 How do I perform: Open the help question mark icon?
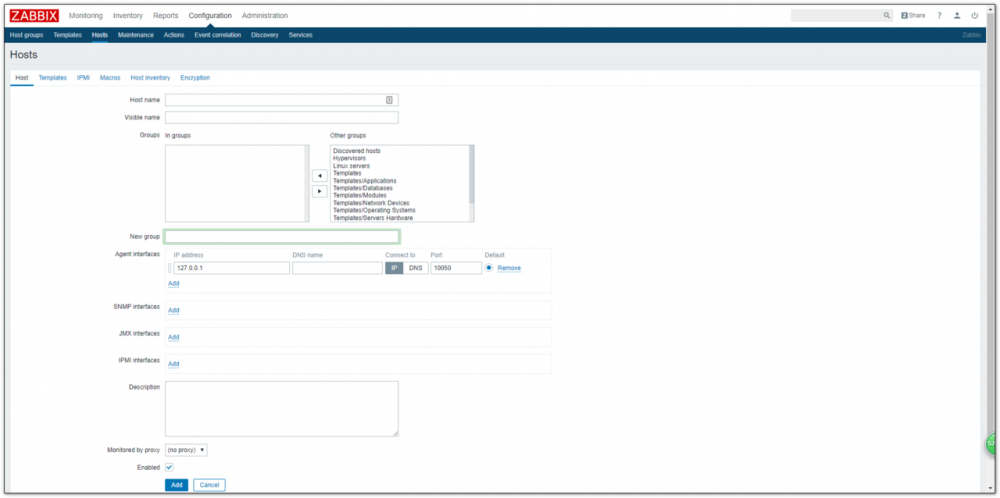pos(939,15)
